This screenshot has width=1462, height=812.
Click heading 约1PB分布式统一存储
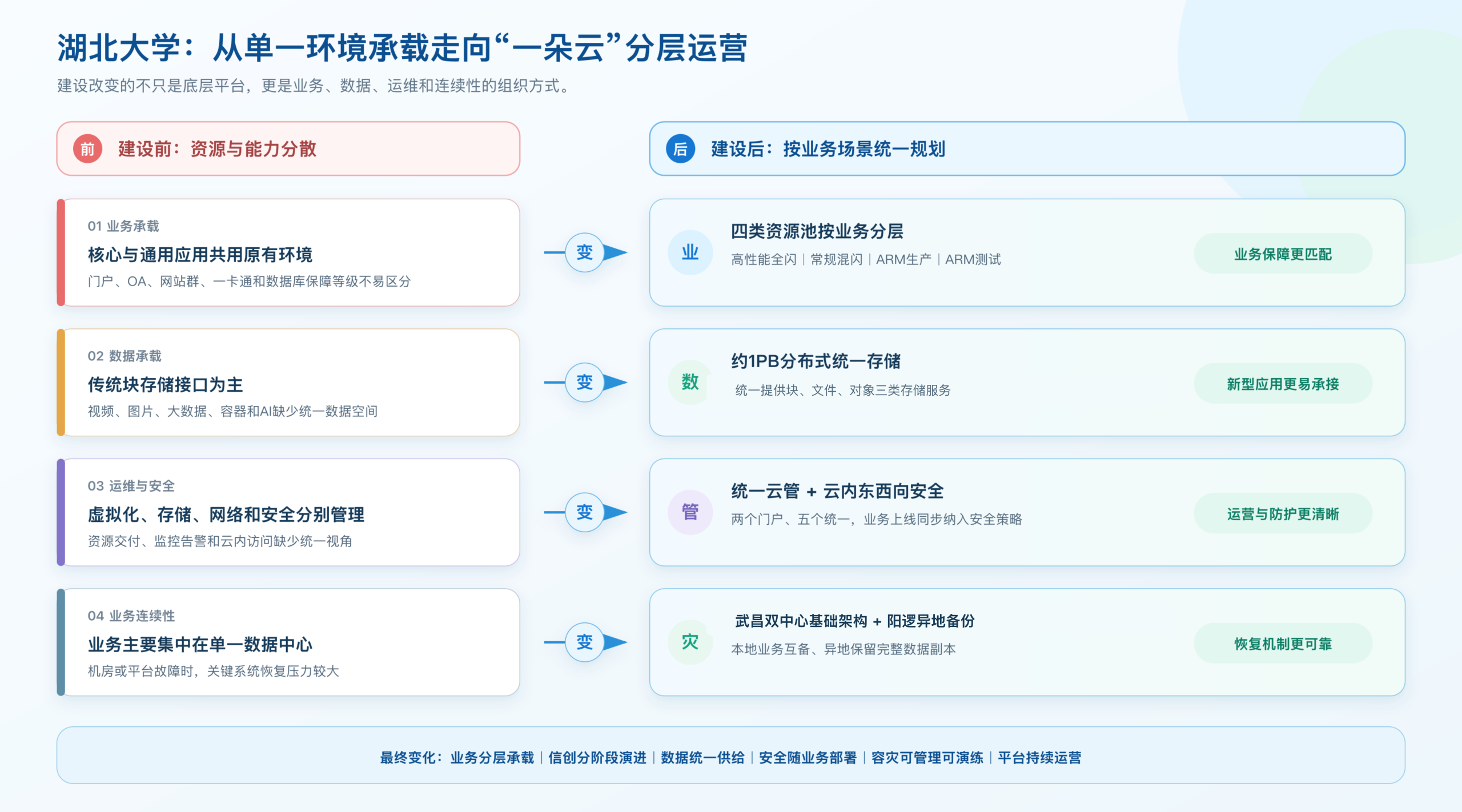tap(816, 361)
